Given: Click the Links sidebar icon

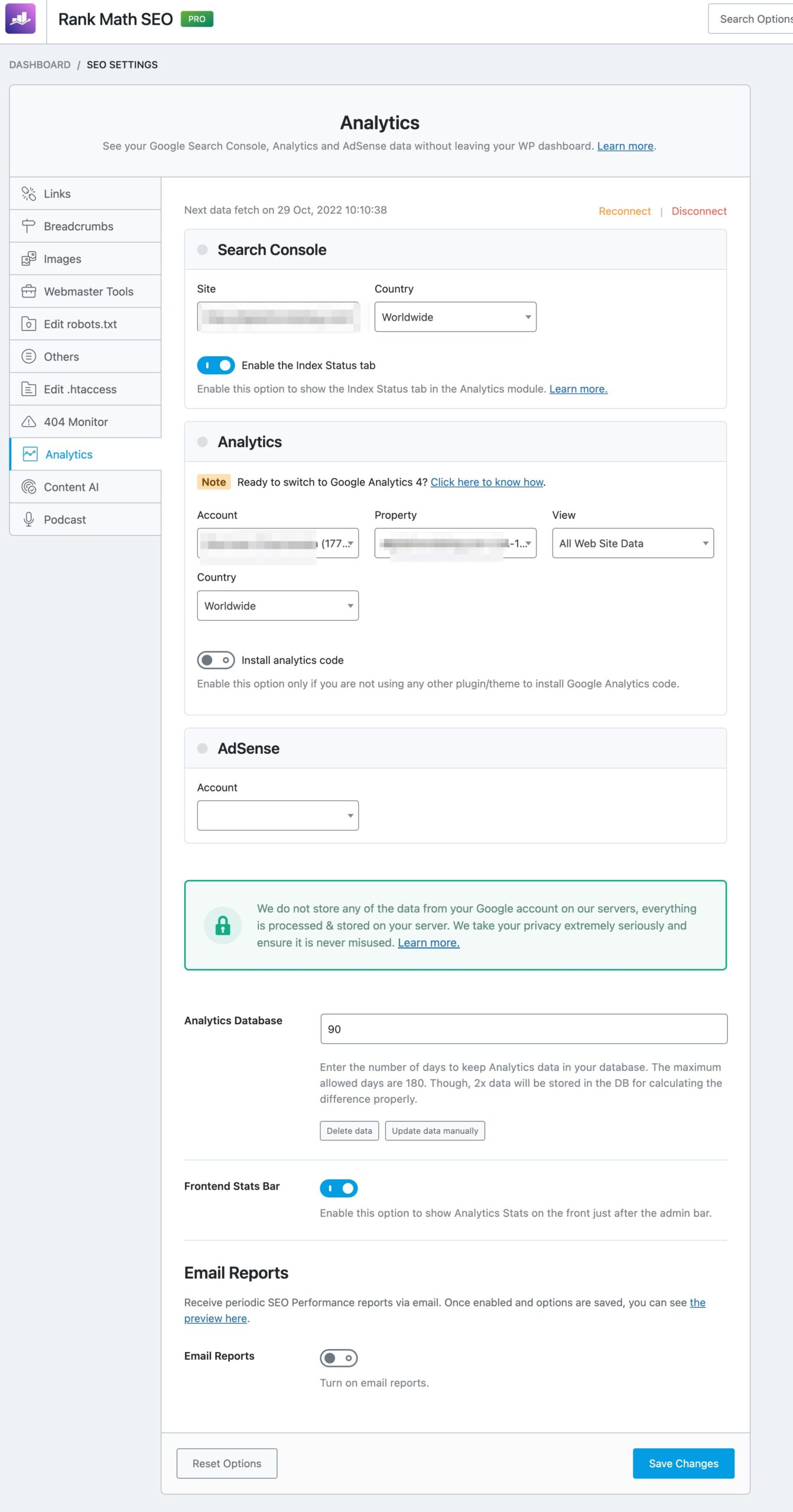Looking at the screenshot, I should pos(28,194).
